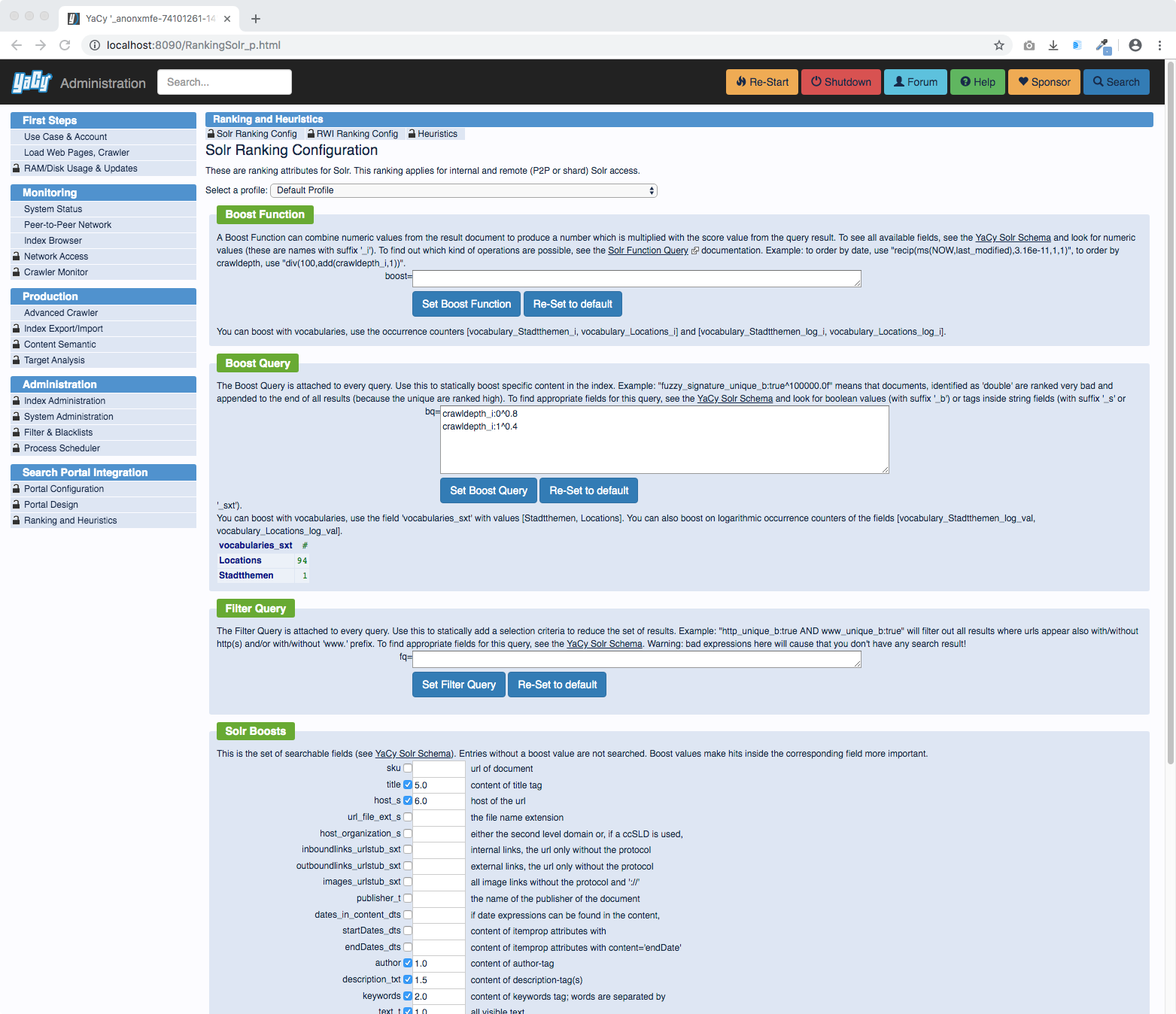Bookmark this page with star icon
1176x1014 pixels.
(999, 45)
